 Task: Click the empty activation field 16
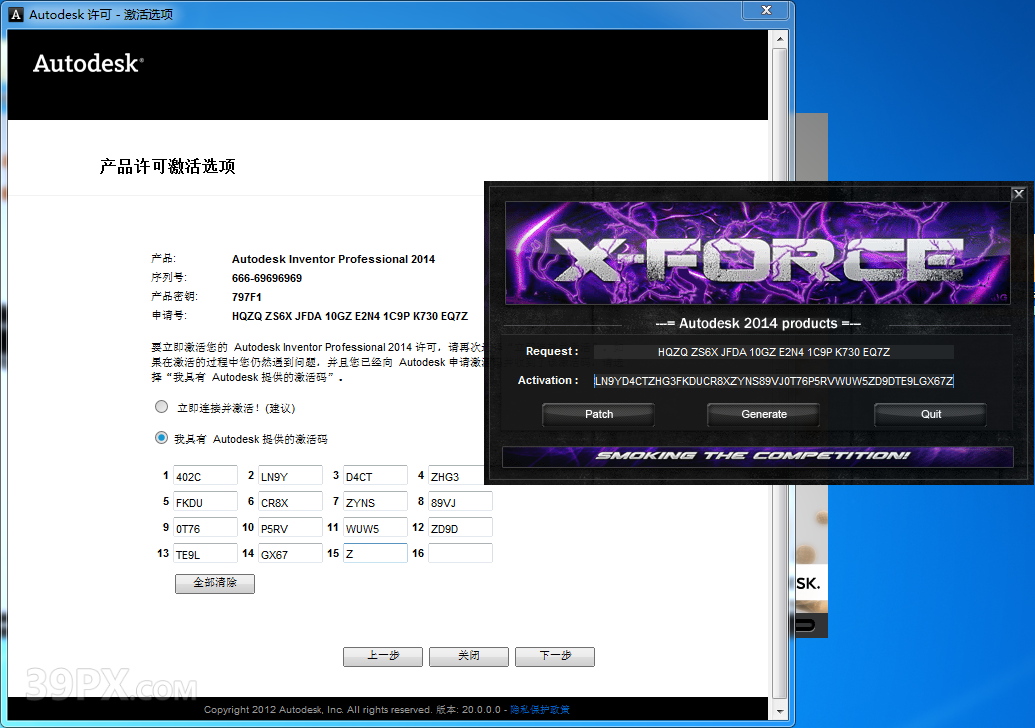click(459, 552)
